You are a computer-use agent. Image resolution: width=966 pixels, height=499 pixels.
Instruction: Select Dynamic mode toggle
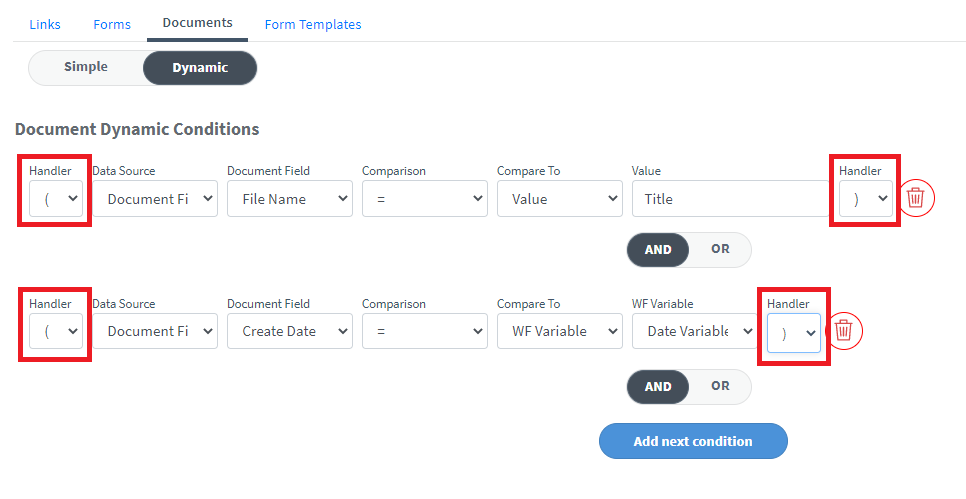click(200, 68)
